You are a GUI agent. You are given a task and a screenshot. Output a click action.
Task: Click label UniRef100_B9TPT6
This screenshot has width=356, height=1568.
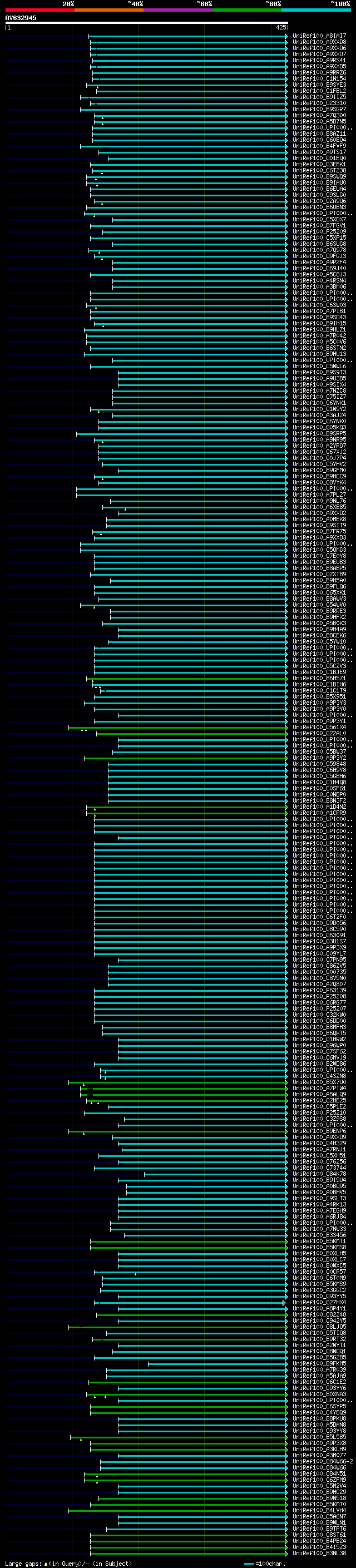tap(319, 1529)
